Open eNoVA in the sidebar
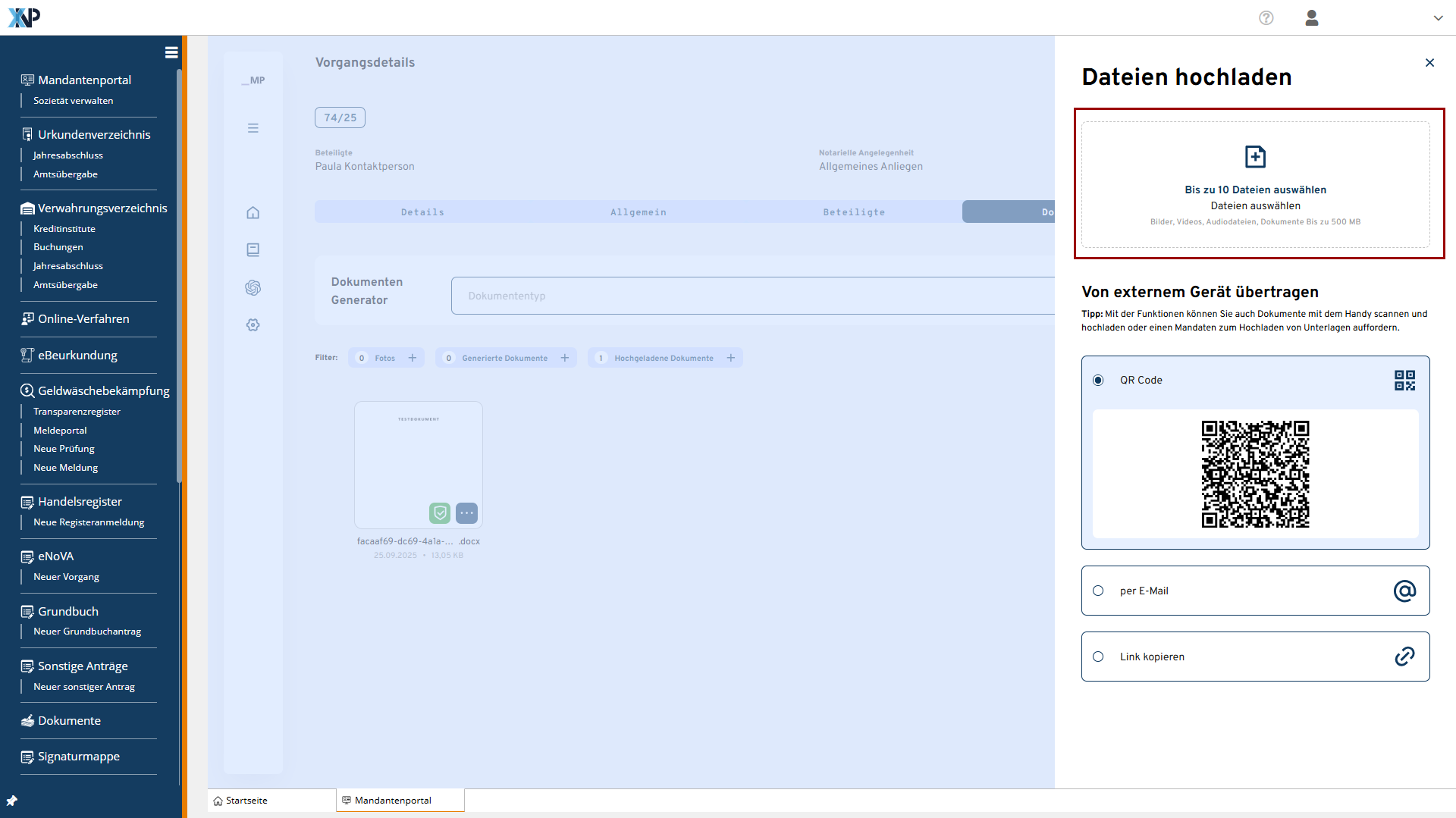The width and height of the screenshot is (1456, 818). tap(55, 556)
